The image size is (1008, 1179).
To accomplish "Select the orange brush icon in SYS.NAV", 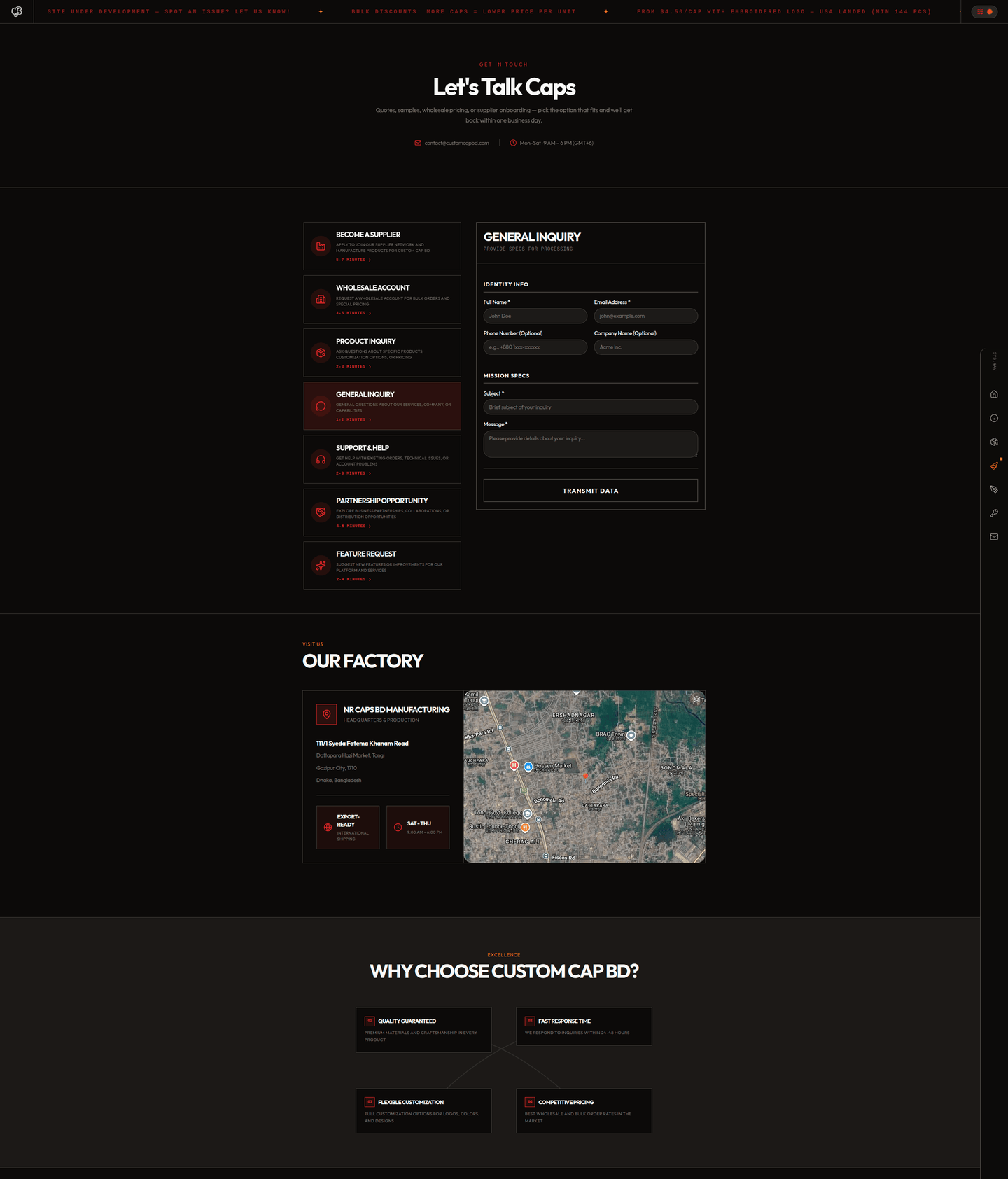I will pos(994,466).
